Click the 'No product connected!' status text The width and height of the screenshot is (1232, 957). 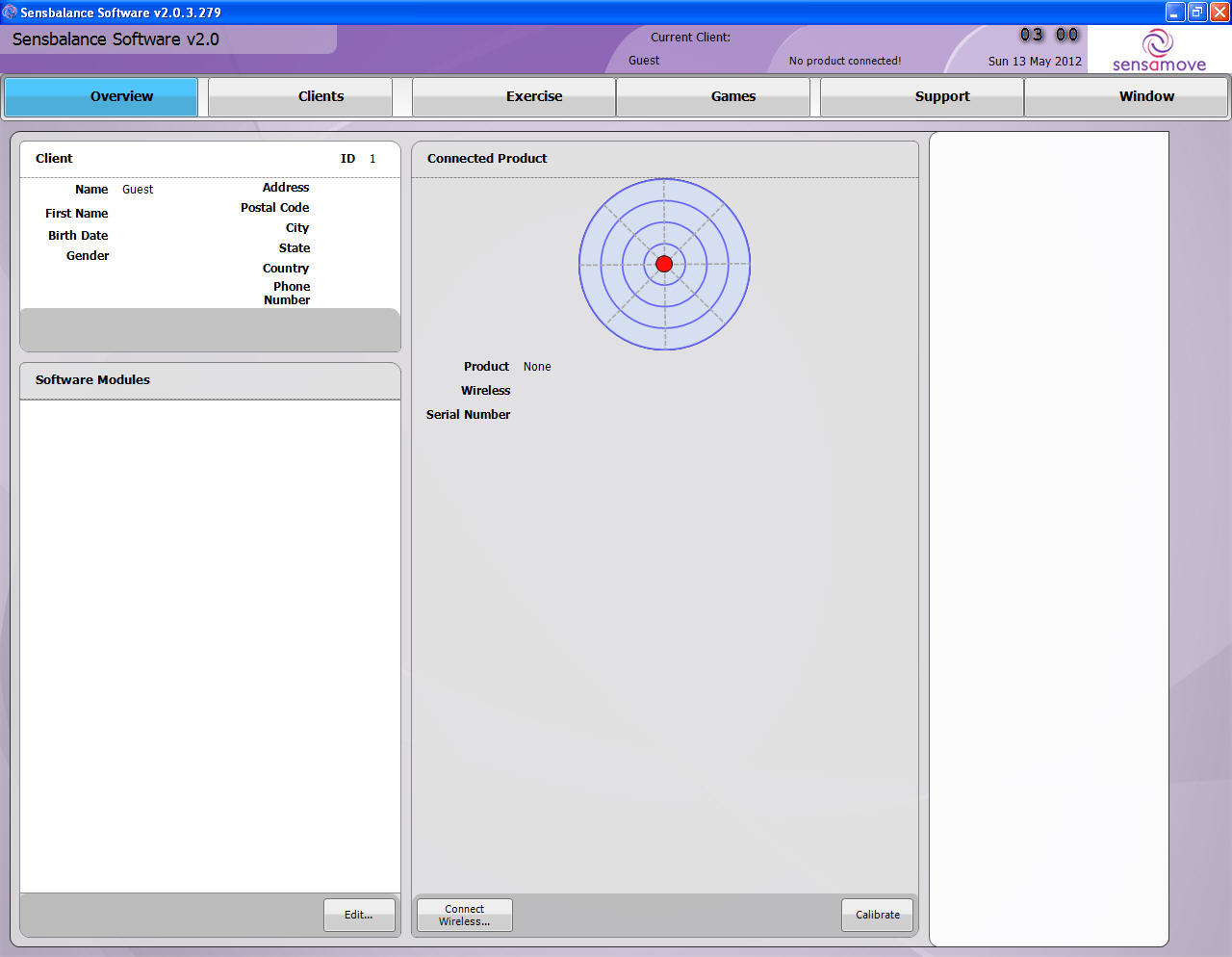click(x=845, y=61)
